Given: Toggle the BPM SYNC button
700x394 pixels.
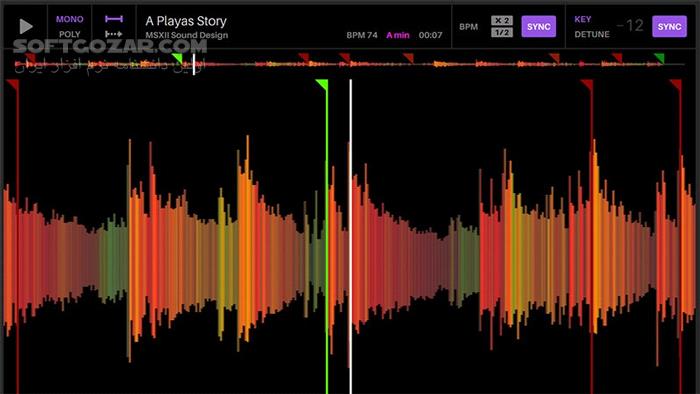Looking at the screenshot, I should [x=539, y=27].
